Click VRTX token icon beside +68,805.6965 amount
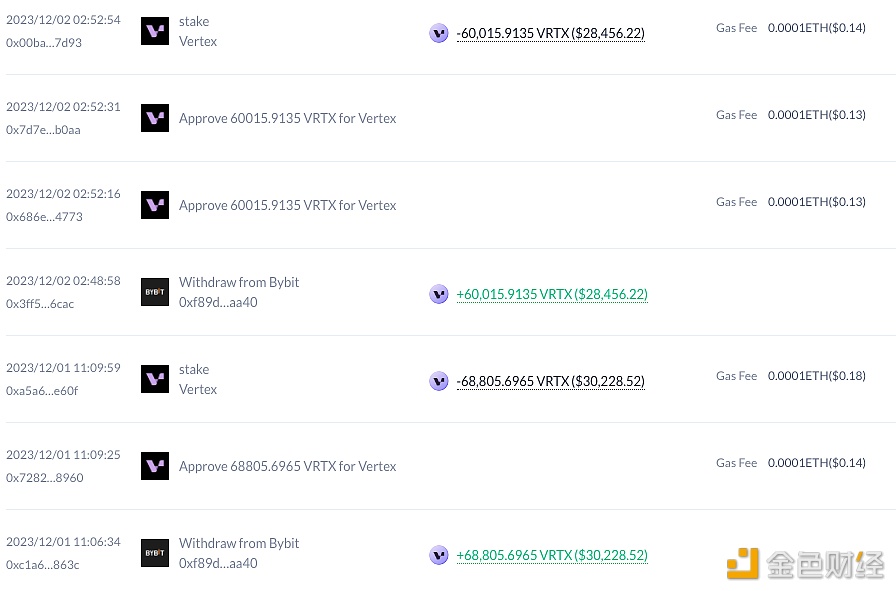Screen dimensions: 896x591 tap(439, 555)
